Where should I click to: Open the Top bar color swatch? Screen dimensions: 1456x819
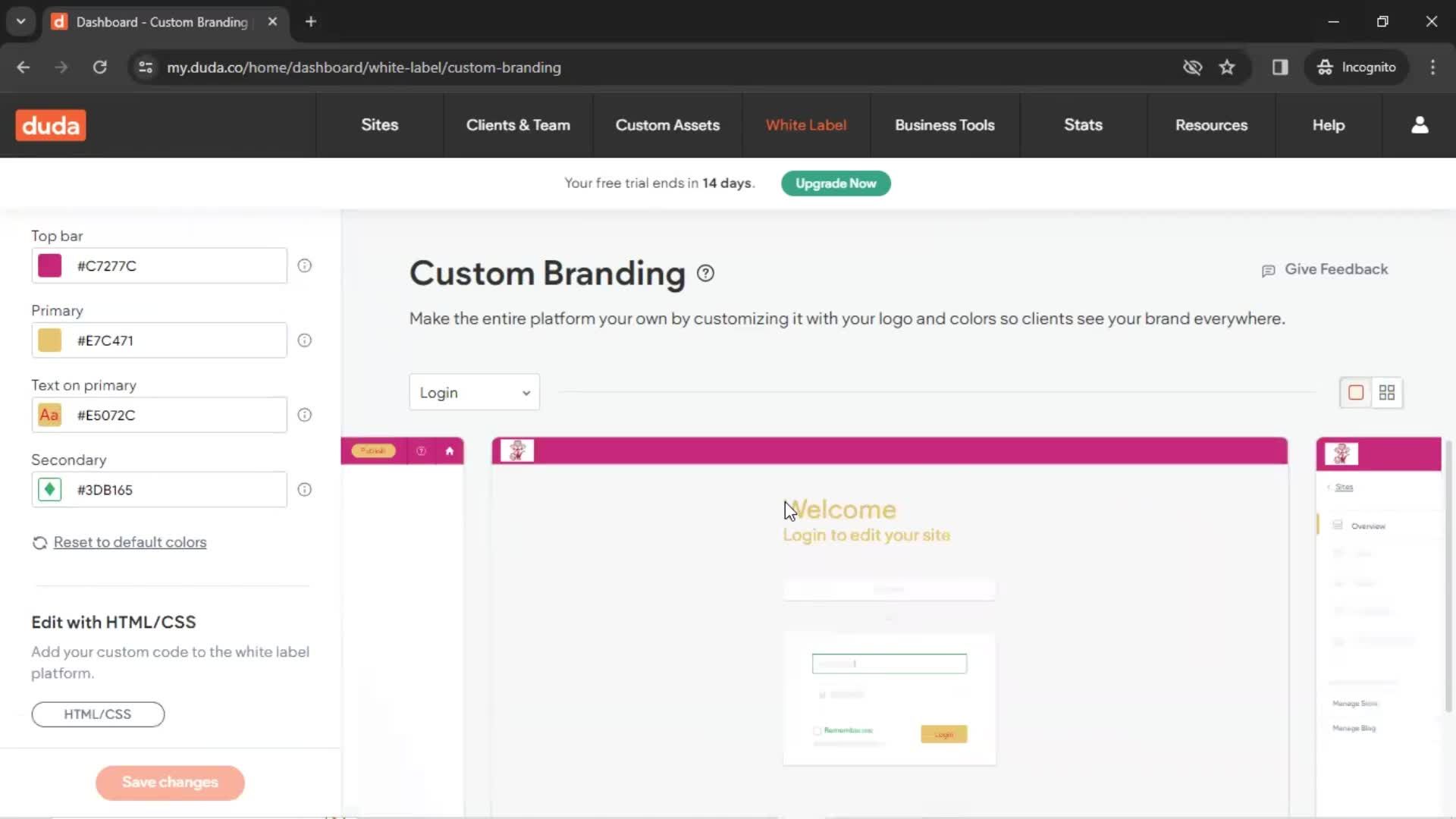(x=50, y=265)
